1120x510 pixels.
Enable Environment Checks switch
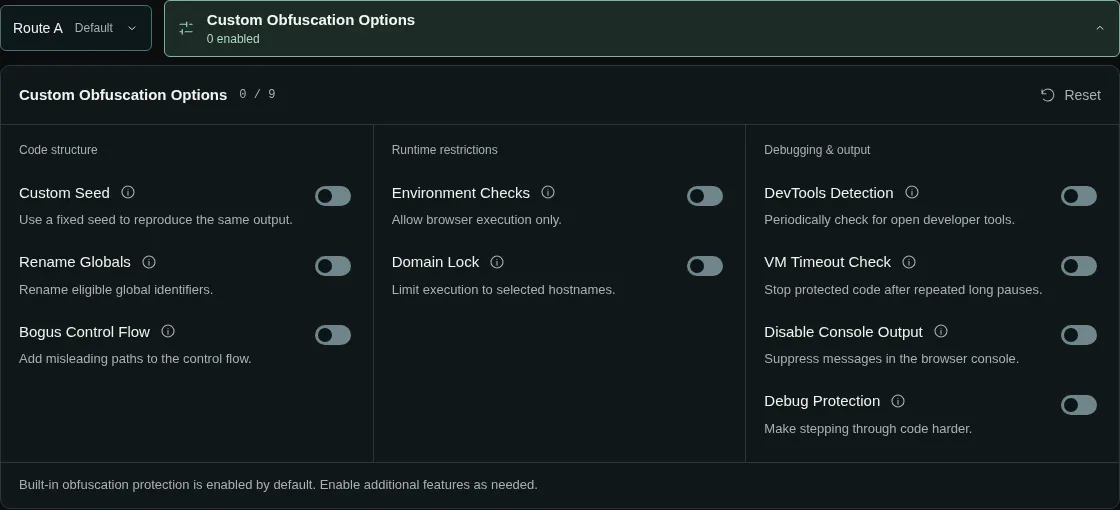[705, 196]
